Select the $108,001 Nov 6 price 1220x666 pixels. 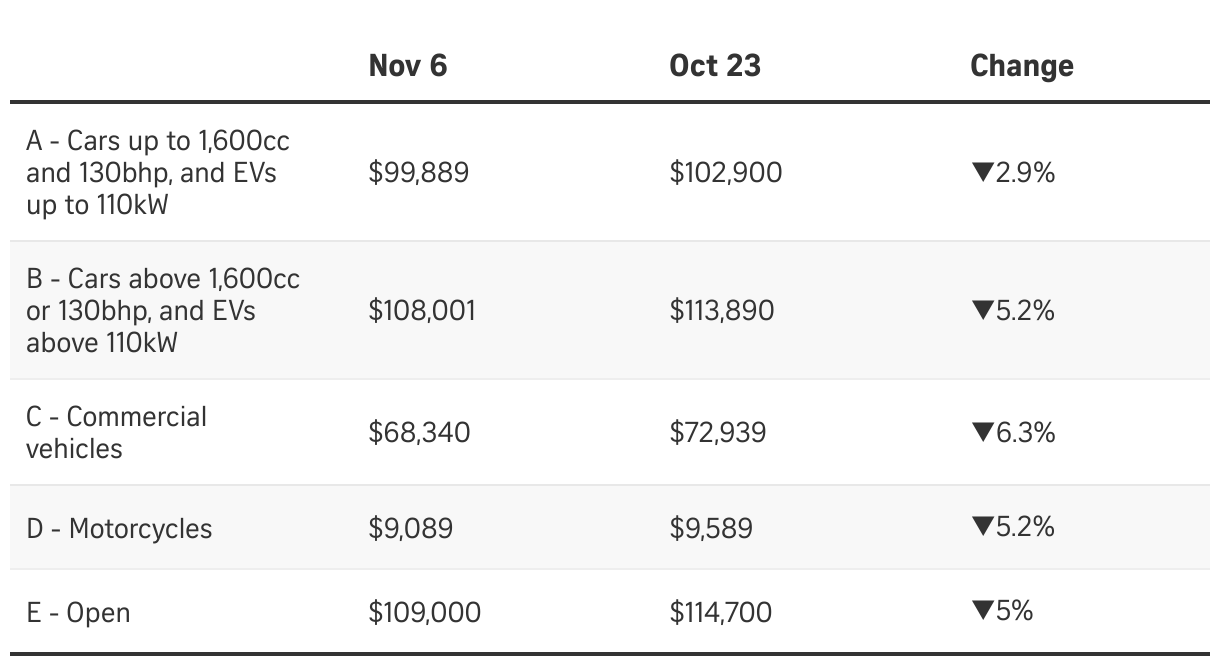422,311
